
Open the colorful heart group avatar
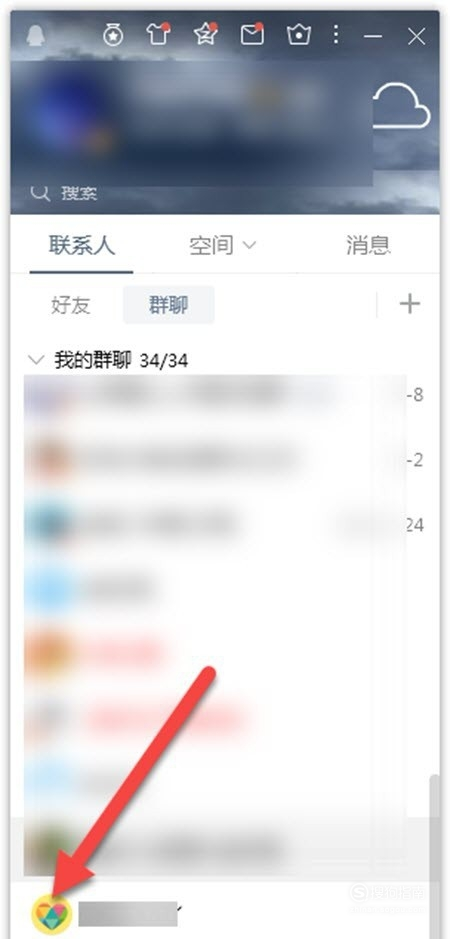[x=52, y=913]
